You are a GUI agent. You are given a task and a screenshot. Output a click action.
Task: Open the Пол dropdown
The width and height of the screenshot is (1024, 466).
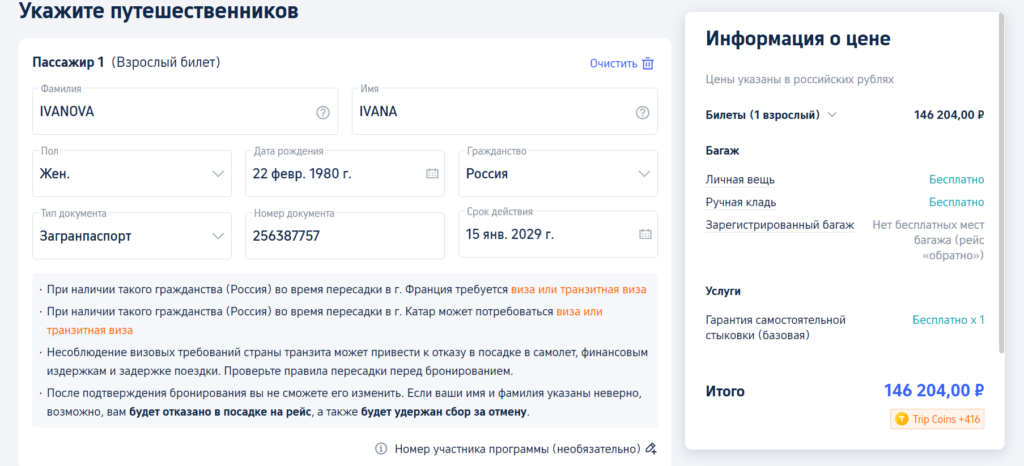[x=132, y=174]
